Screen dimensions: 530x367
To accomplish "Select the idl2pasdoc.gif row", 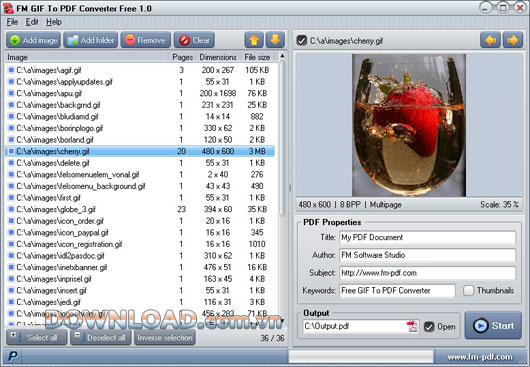I will tap(140, 256).
